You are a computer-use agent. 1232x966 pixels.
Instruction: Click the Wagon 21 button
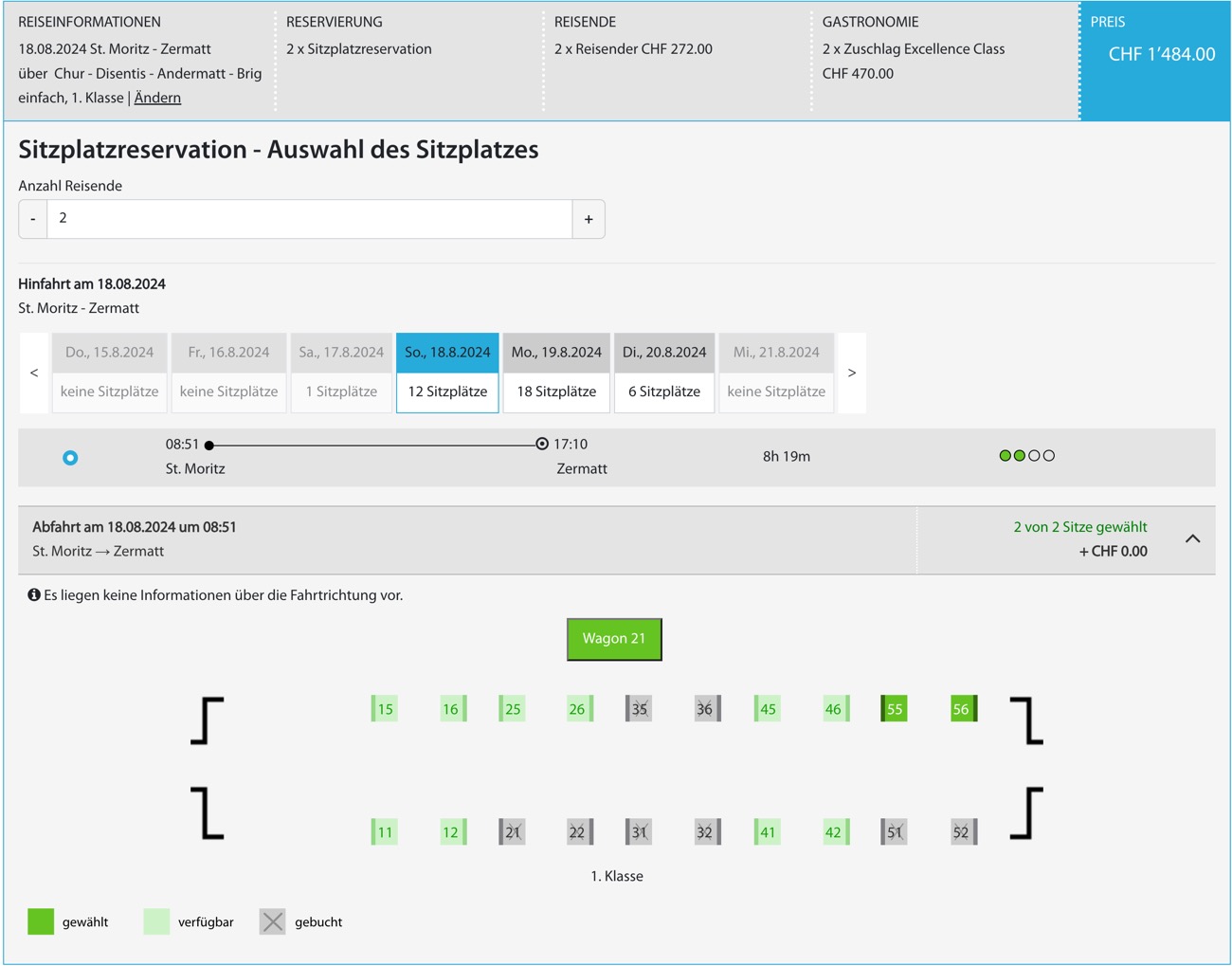614,639
